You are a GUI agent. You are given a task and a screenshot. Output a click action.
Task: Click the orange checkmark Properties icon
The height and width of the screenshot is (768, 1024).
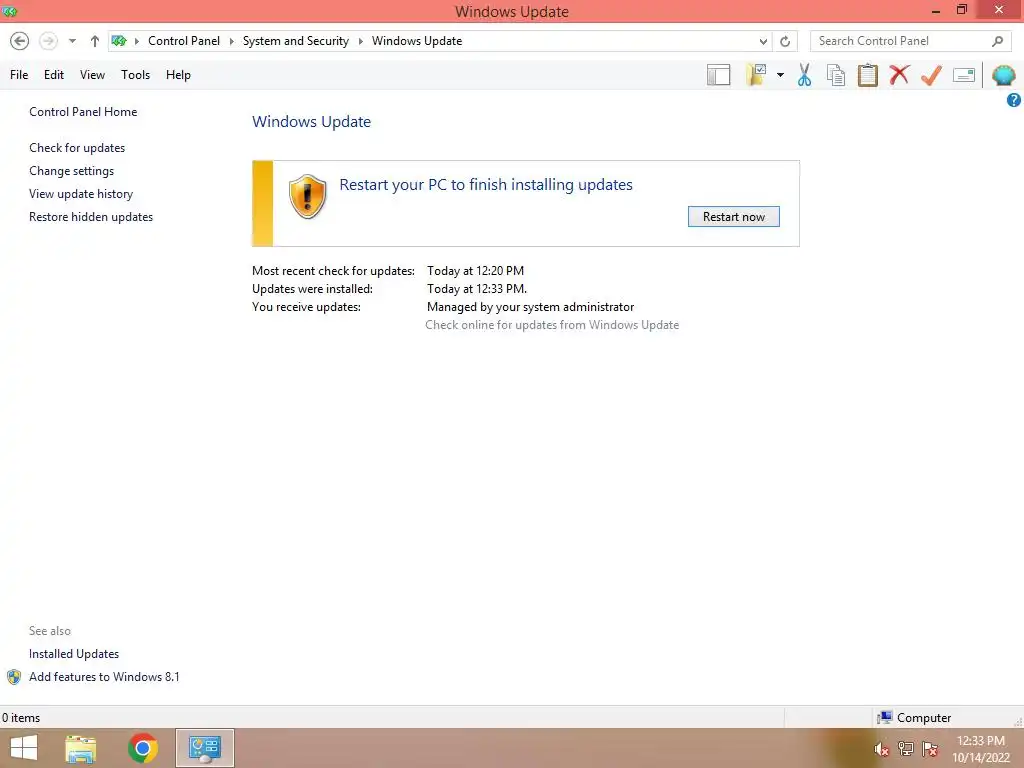931,75
